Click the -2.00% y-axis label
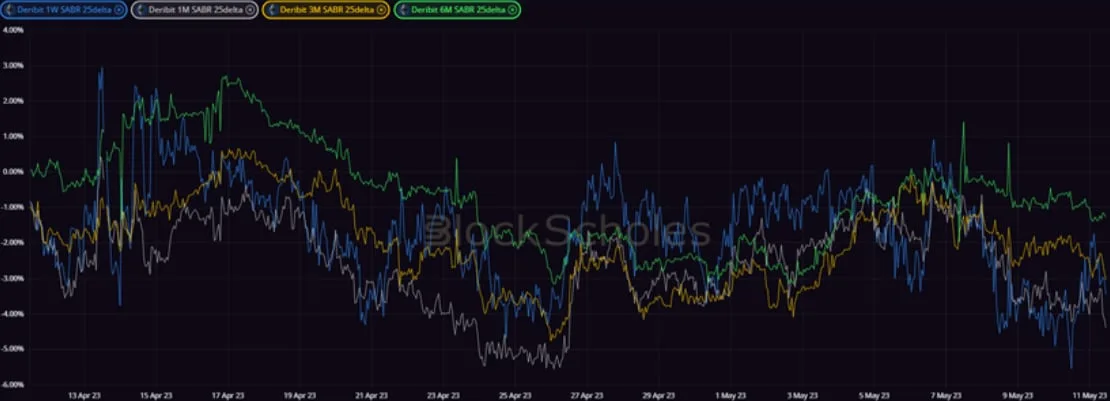Image resolution: width=1110 pixels, height=401 pixels. pyautogui.click(x=13, y=243)
